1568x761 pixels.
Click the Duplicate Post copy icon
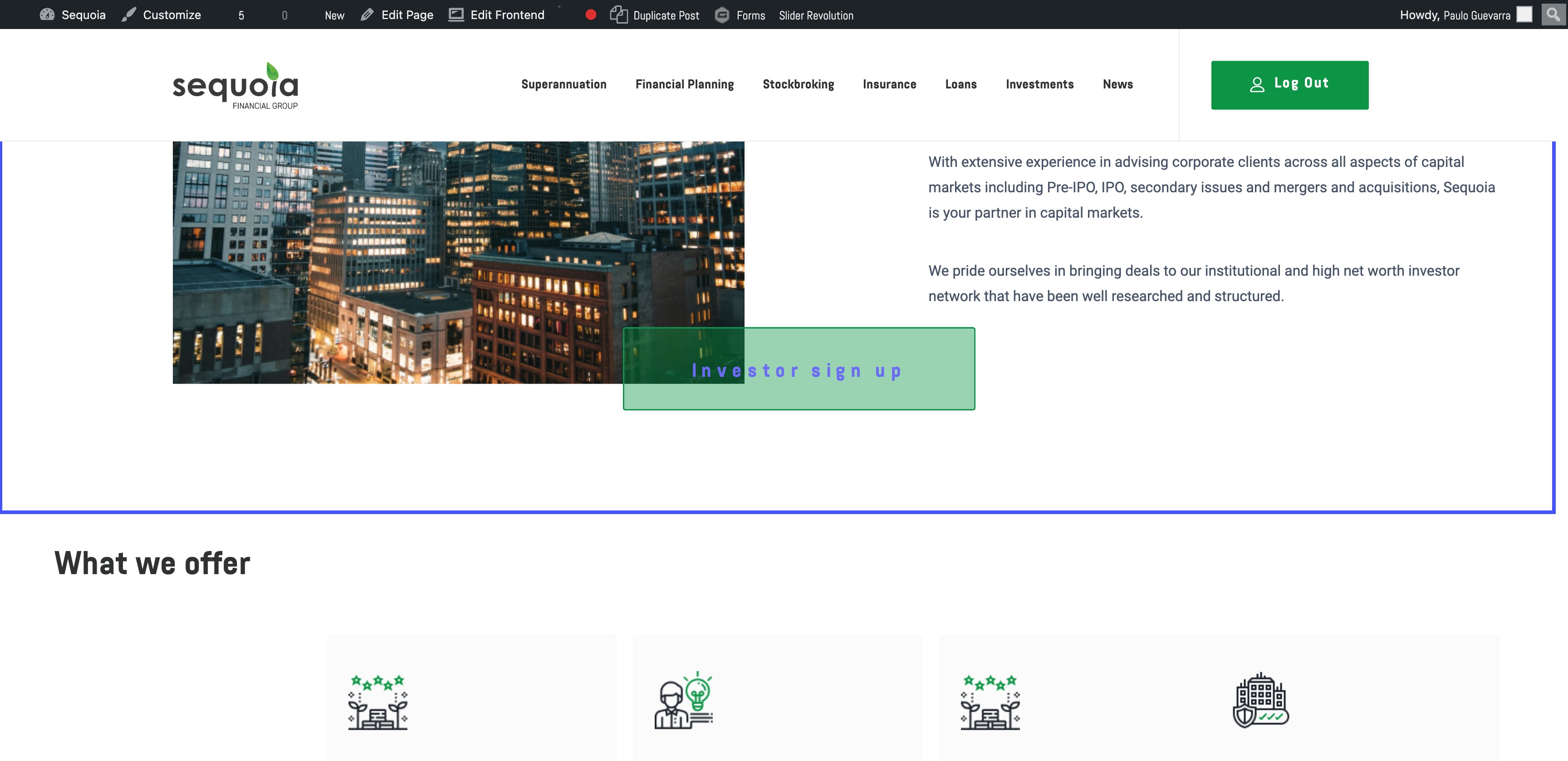618,15
